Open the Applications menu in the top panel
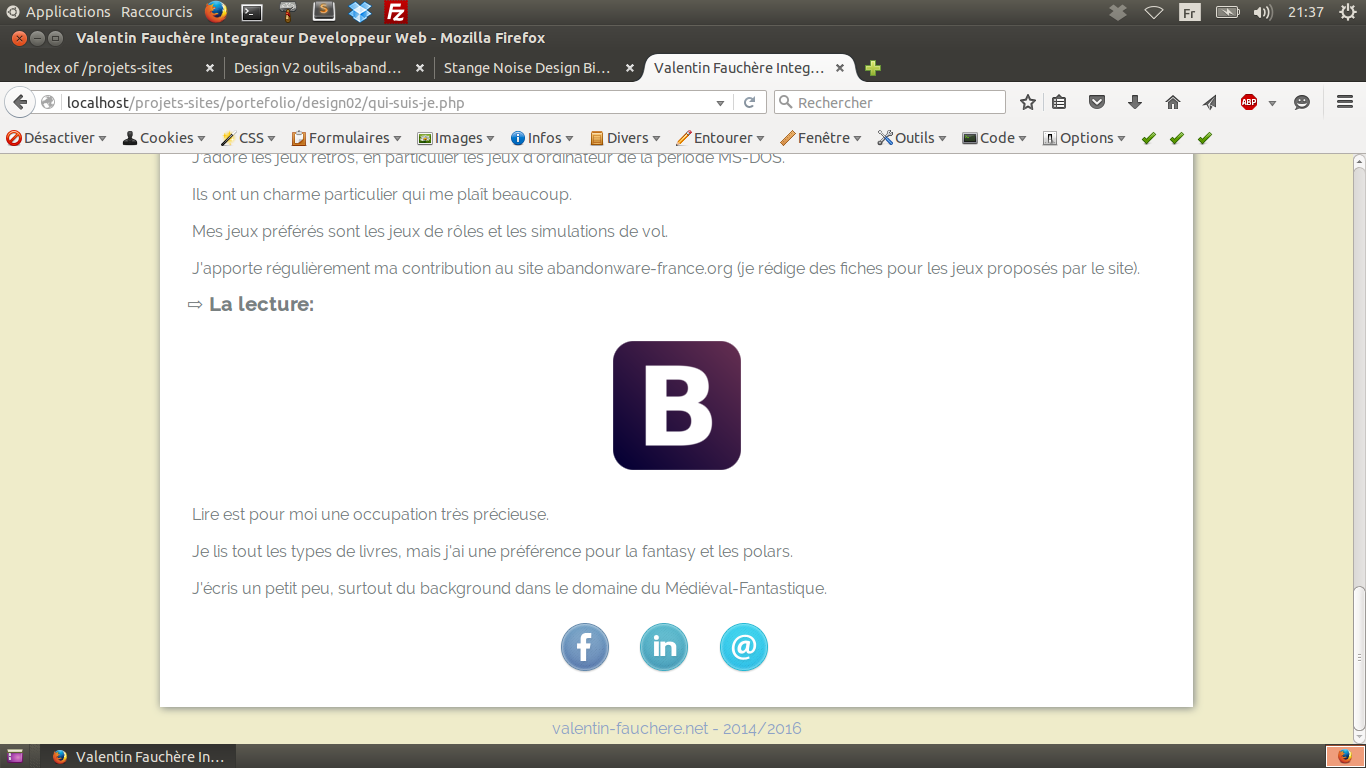Viewport: 1366px width, 768px height. coord(67,12)
